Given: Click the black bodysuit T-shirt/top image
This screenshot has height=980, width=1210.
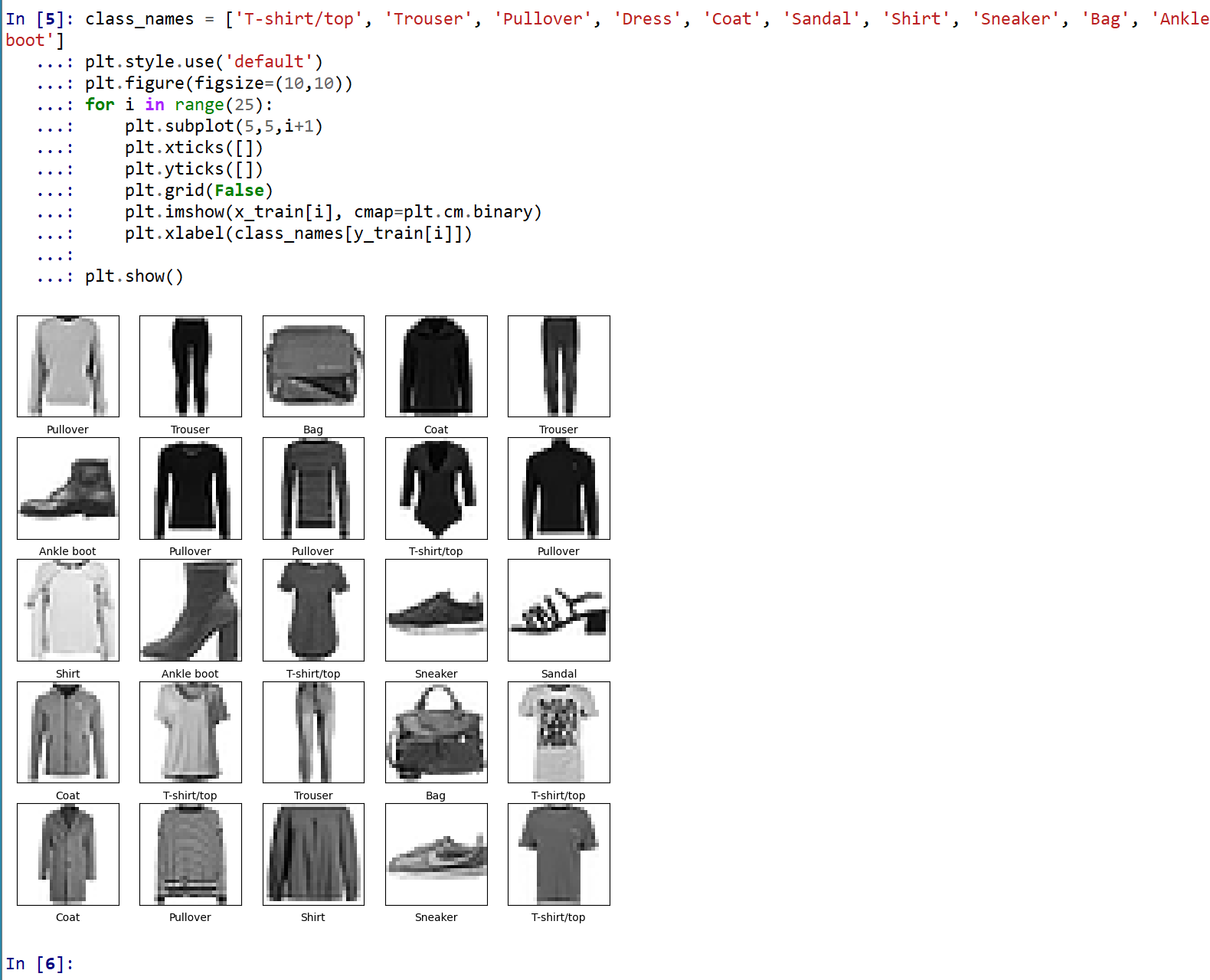Looking at the screenshot, I should click(437, 488).
